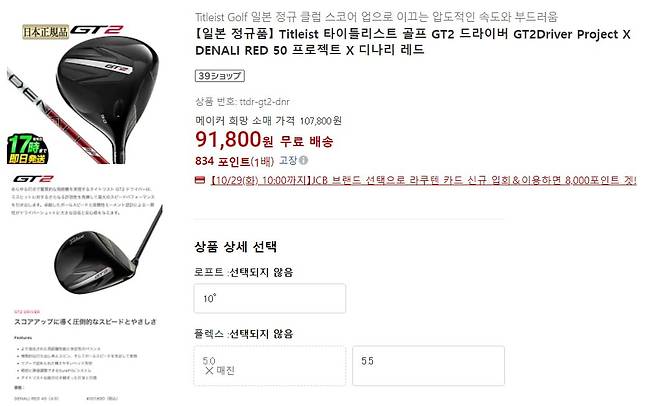This screenshot has height=406, width=658.
Task: Click the 고장 label beside the points
Action: click(288, 160)
